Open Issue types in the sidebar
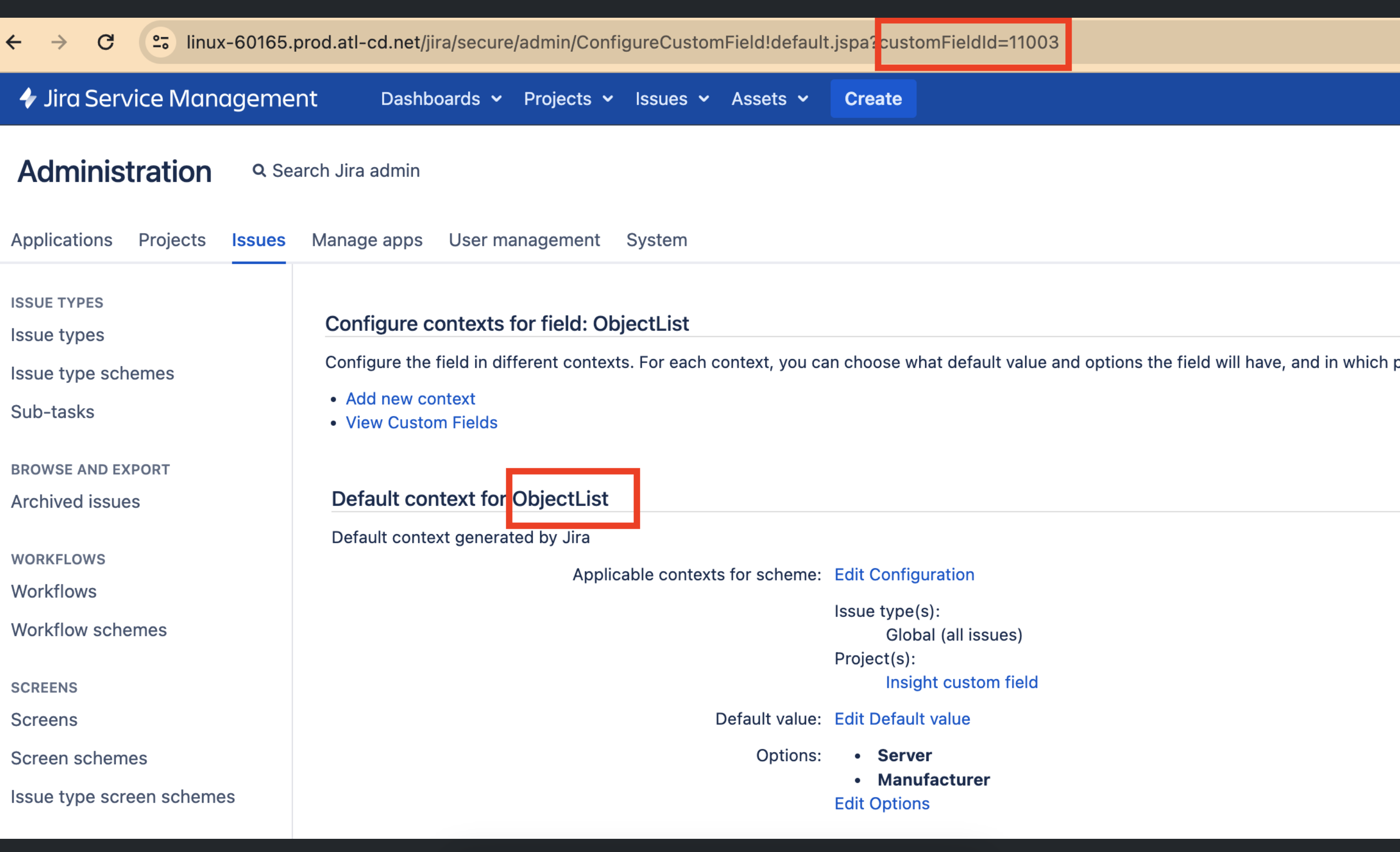The height and width of the screenshot is (852, 1400). point(57,335)
